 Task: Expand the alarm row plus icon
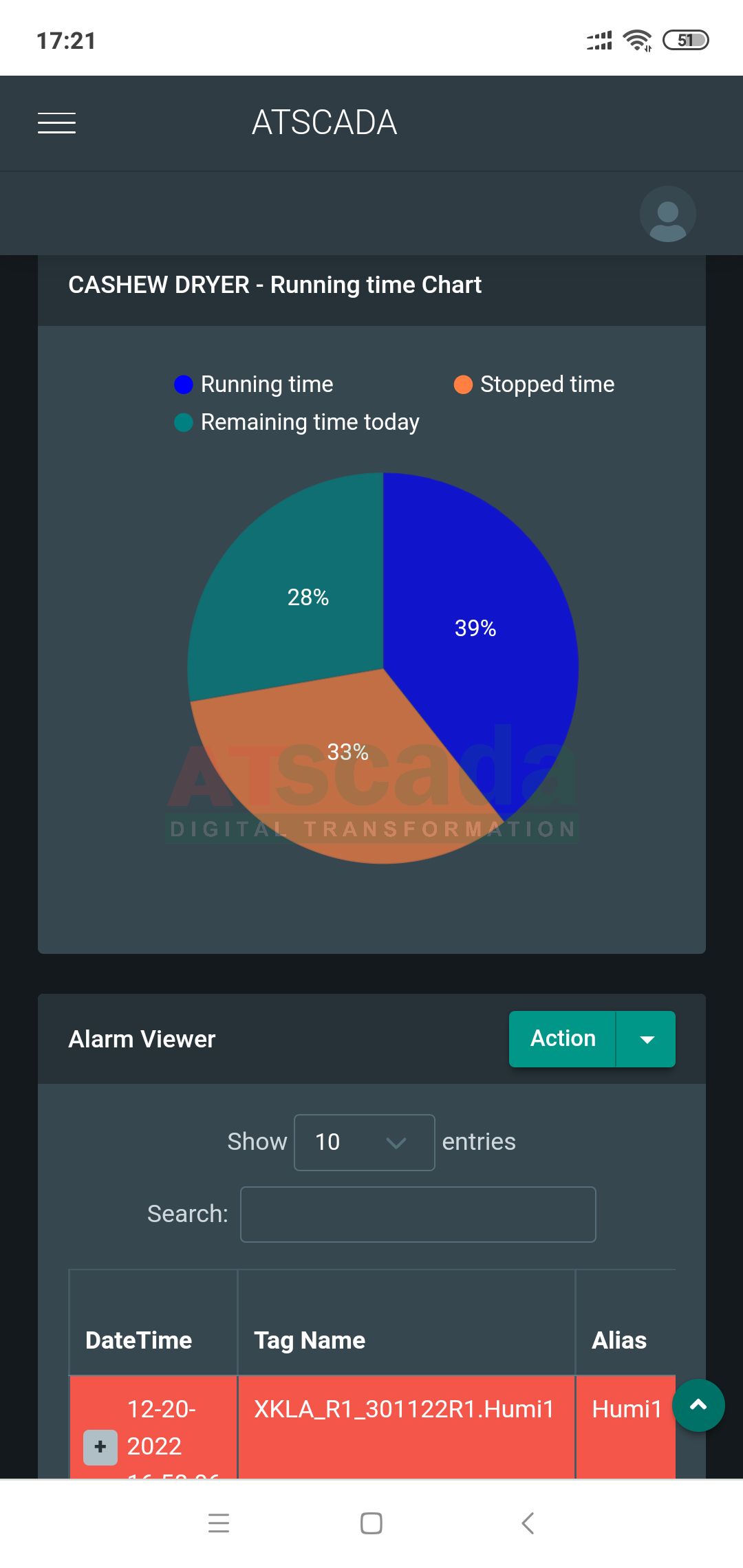100,1446
